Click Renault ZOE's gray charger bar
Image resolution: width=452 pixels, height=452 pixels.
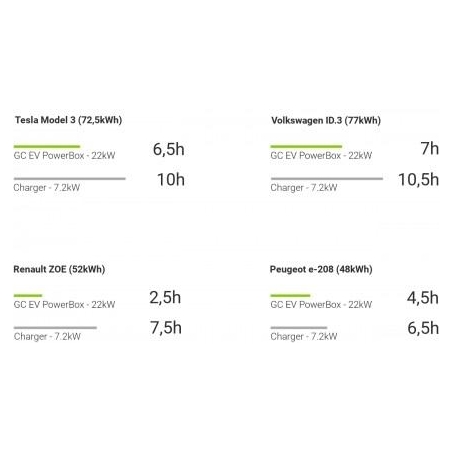(x=55, y=328)
